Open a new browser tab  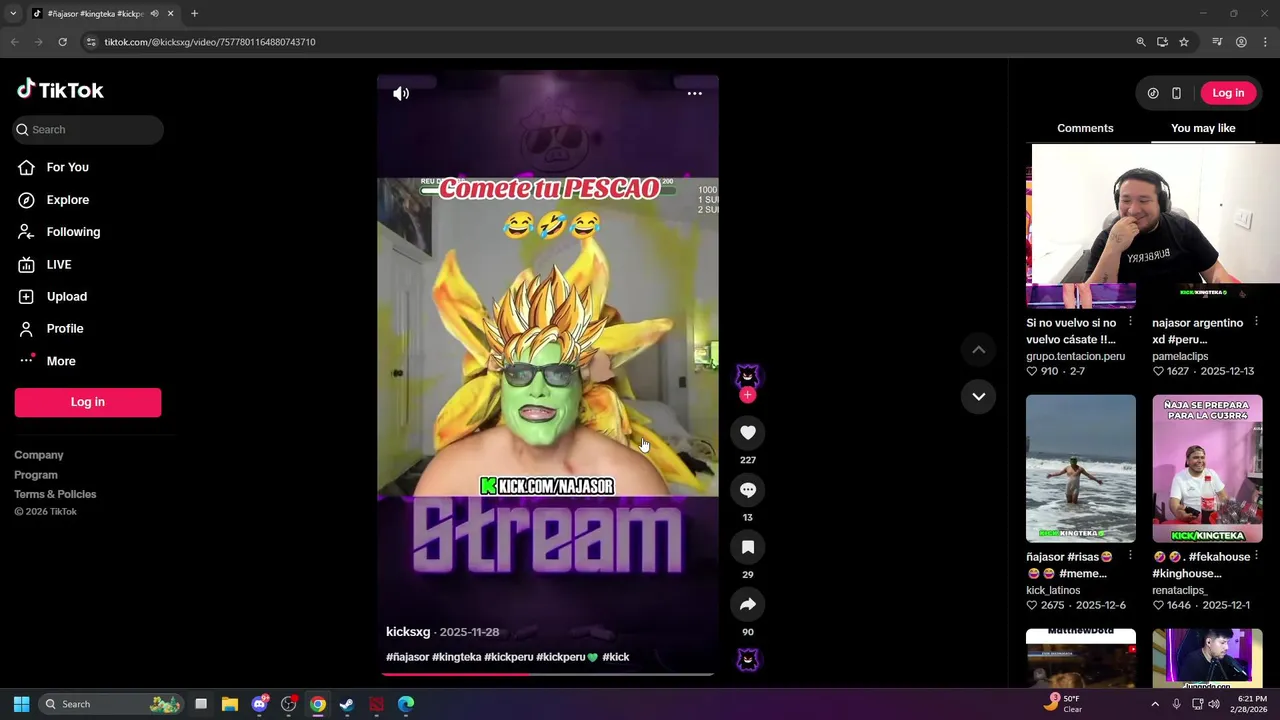pos(194,14)
